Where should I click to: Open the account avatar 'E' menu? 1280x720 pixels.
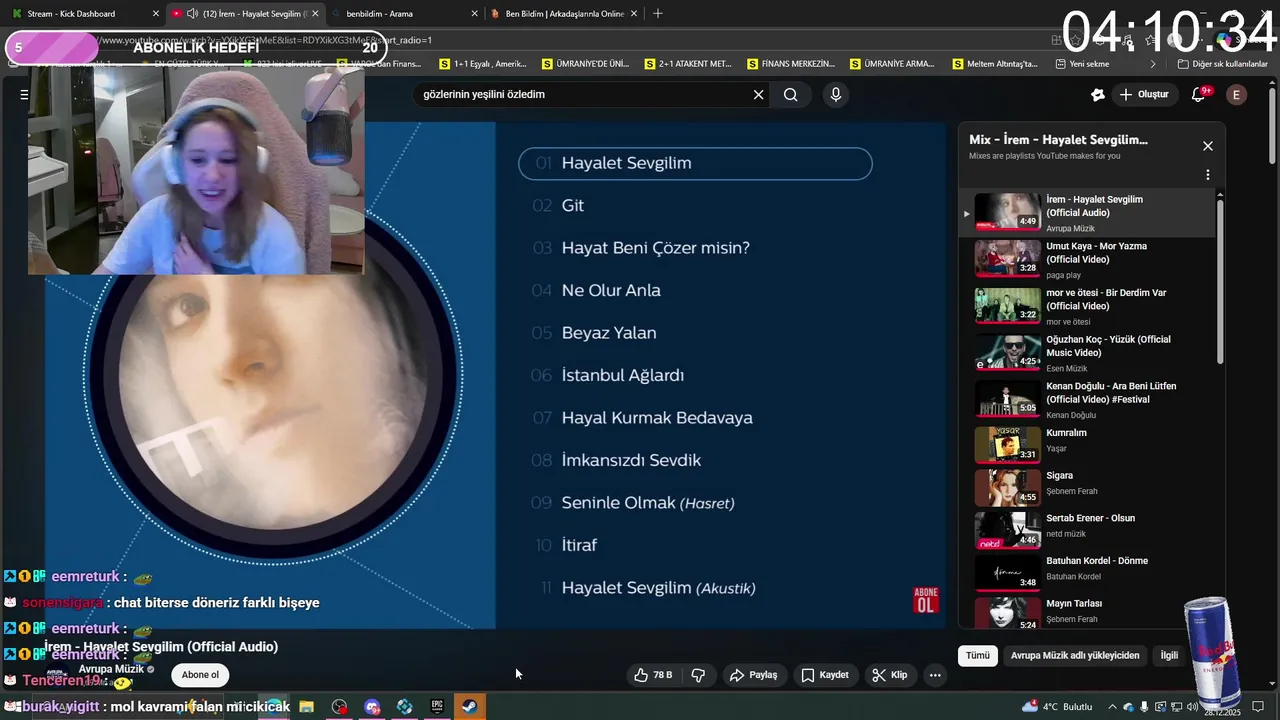(1237, 95)
